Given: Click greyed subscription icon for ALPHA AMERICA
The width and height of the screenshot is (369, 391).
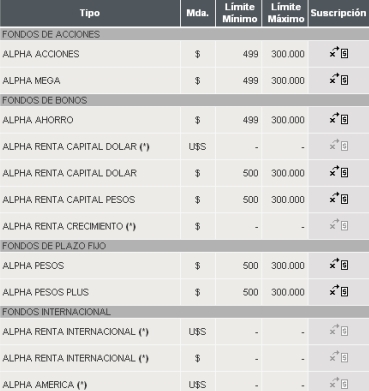Looking at the screenshot, I should coord(339,383).
